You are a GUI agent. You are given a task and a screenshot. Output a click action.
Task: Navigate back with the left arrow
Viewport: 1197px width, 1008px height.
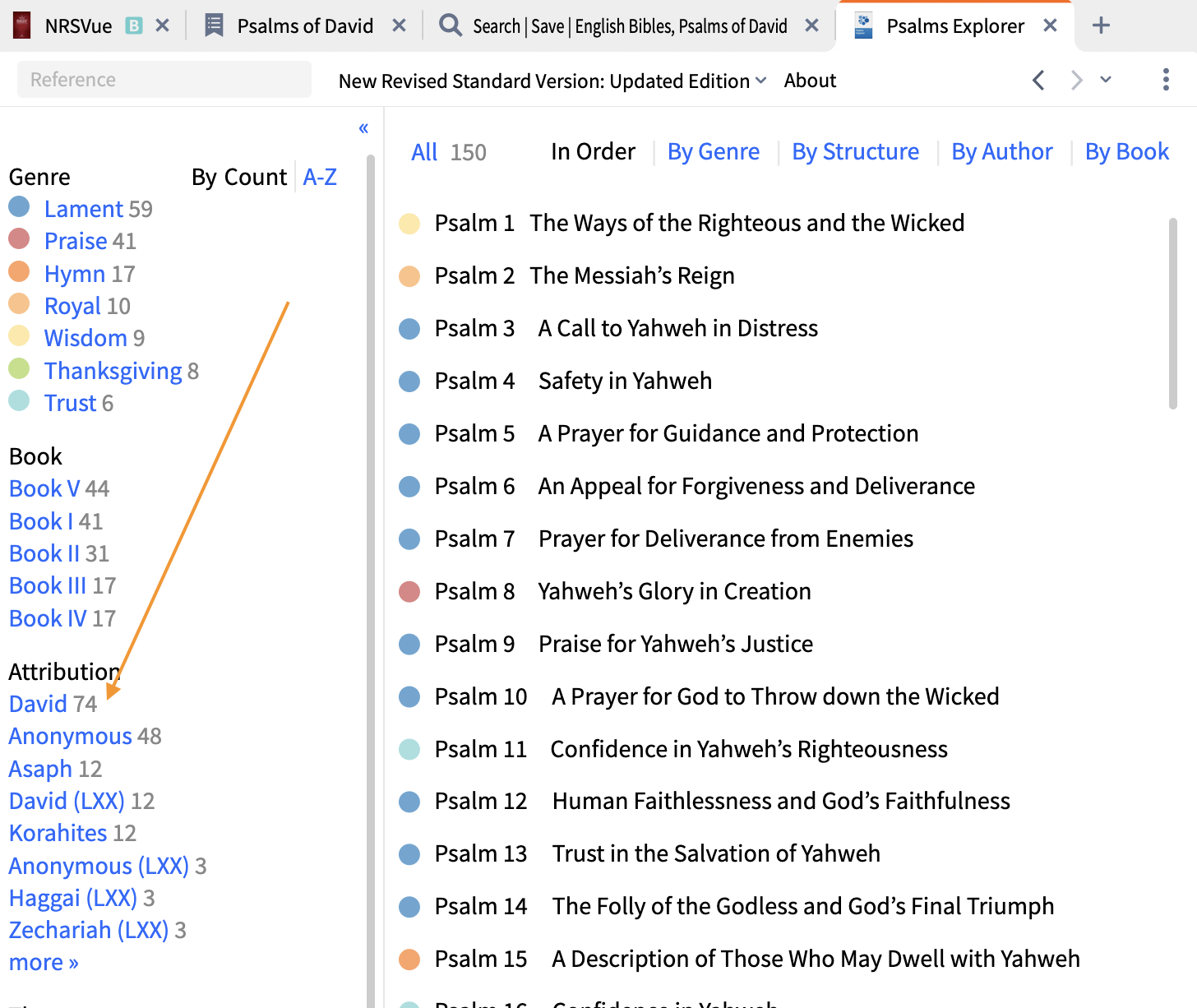click(1038, 80)
